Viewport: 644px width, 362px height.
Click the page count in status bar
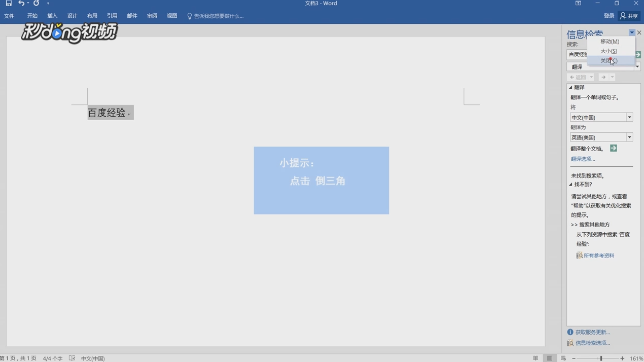[18, 358]
